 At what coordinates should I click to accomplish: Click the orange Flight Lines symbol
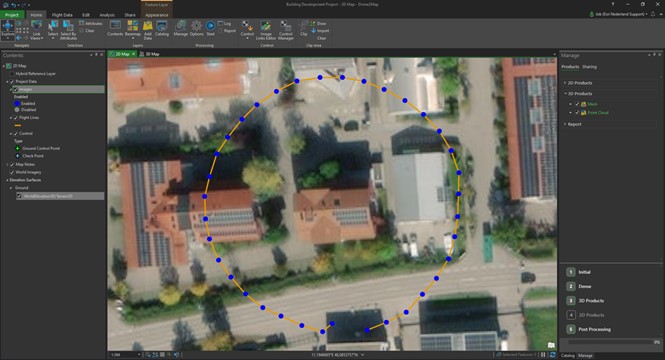pos(17,126)
